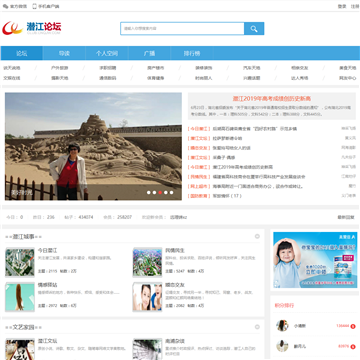Open the 潜江文坛 forum icon
This screenshot has width=360, height=360.
pos(20,349)
